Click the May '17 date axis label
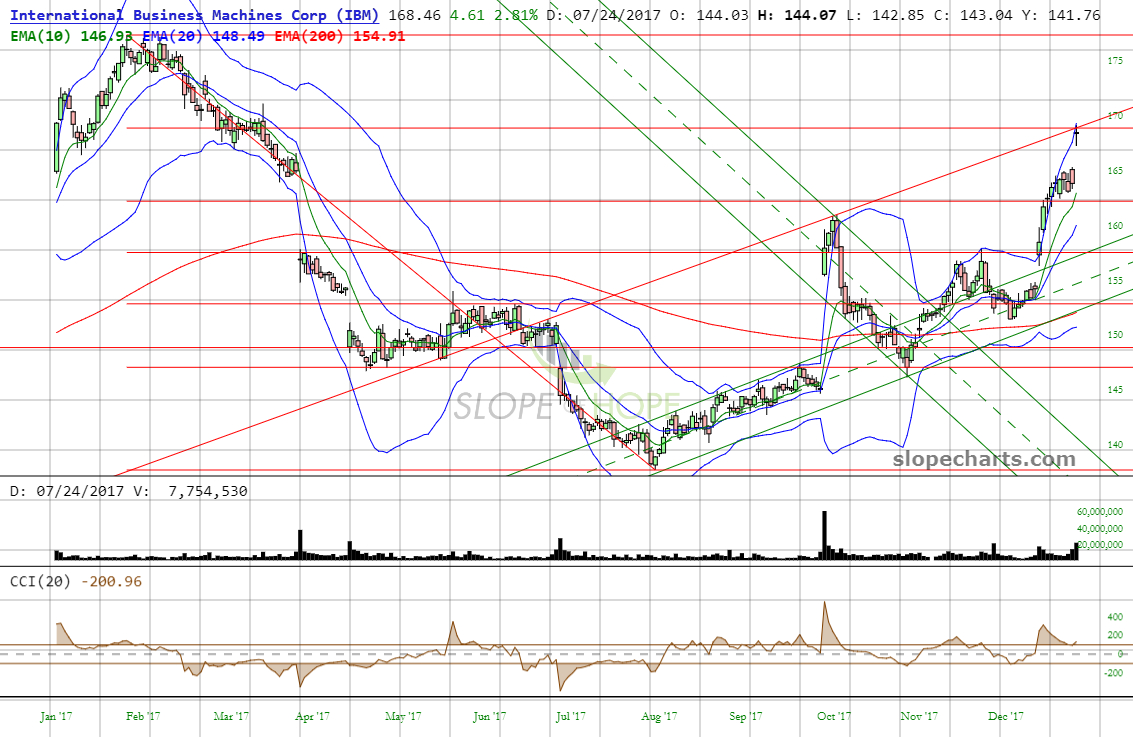The height and width of the screenshot is (737, 1133). click(402, 716)
